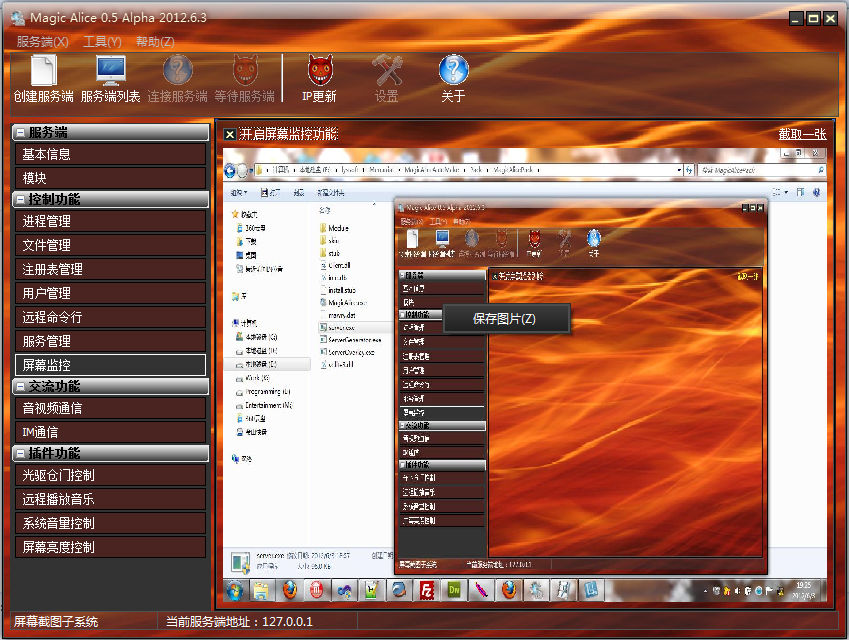
Task: Open the 服务端(X) menu
Action: coord(42,42)
